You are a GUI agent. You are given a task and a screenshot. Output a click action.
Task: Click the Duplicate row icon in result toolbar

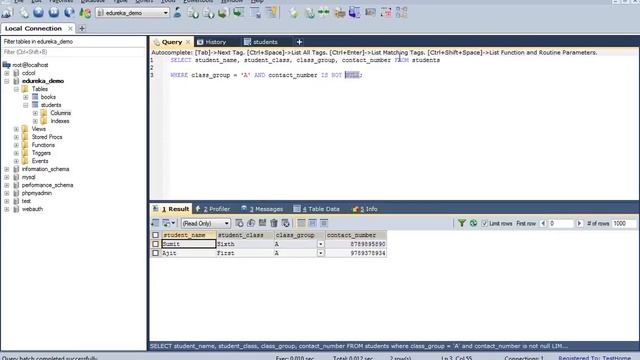point(251,223)
